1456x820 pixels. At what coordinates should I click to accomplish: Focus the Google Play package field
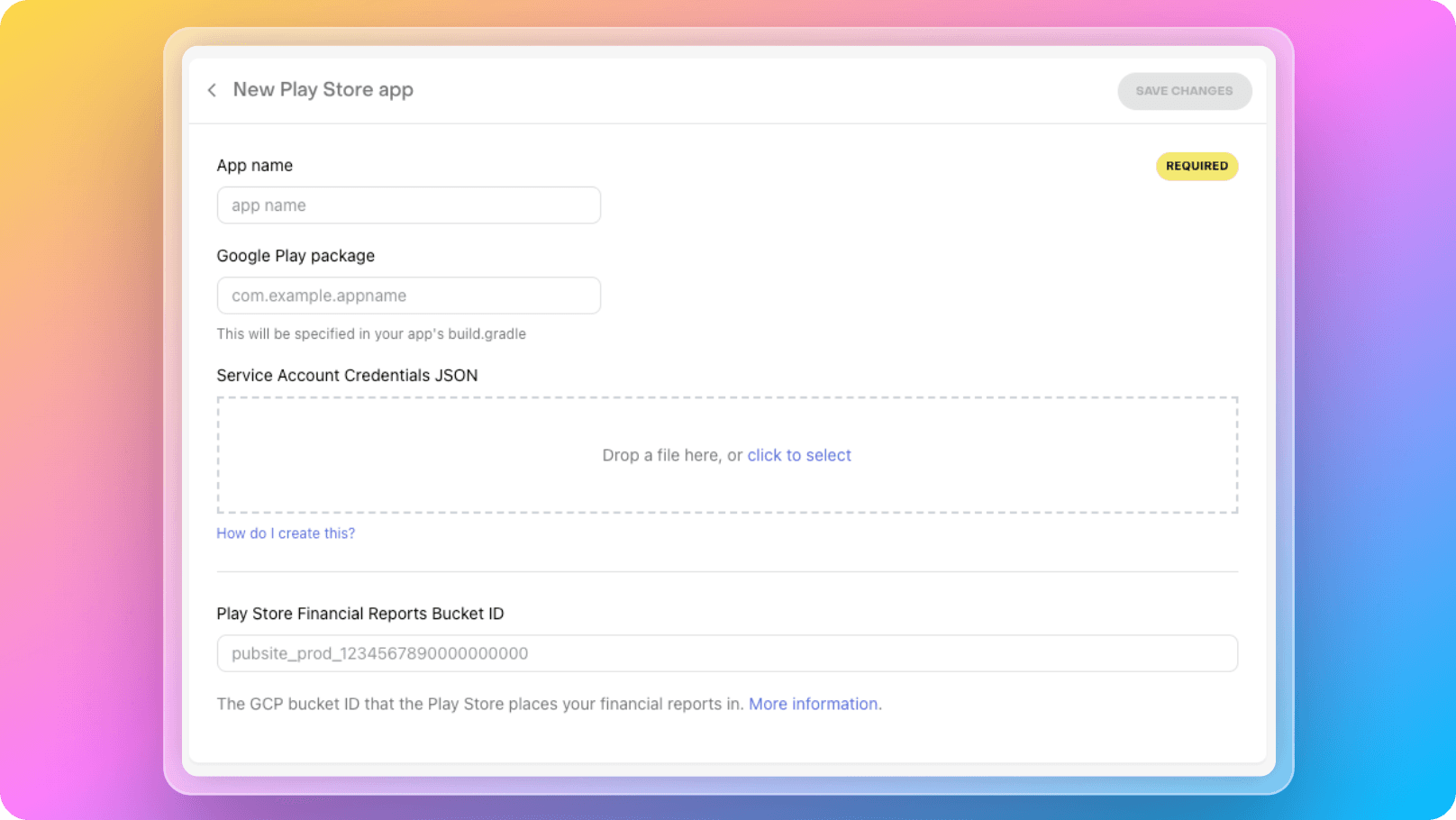408,296
